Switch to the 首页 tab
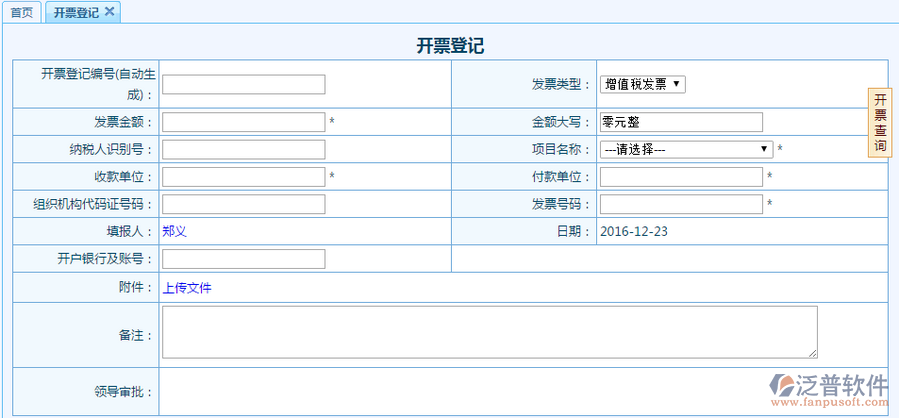Screen dimensions: 899x418 [22, 13]
